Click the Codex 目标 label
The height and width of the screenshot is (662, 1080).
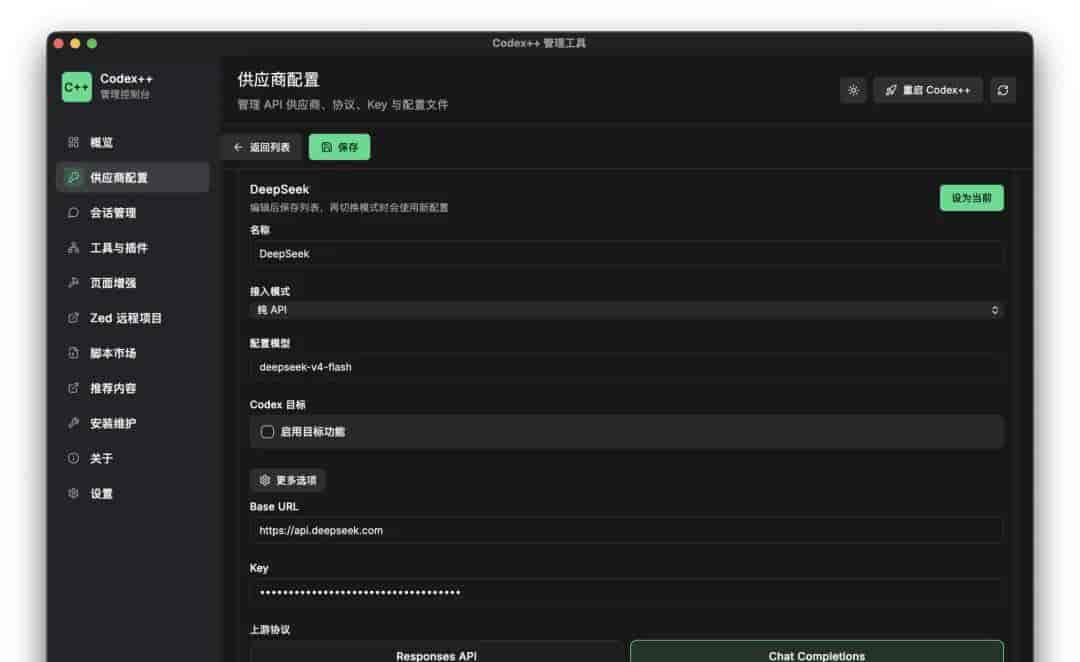[278, 405]
